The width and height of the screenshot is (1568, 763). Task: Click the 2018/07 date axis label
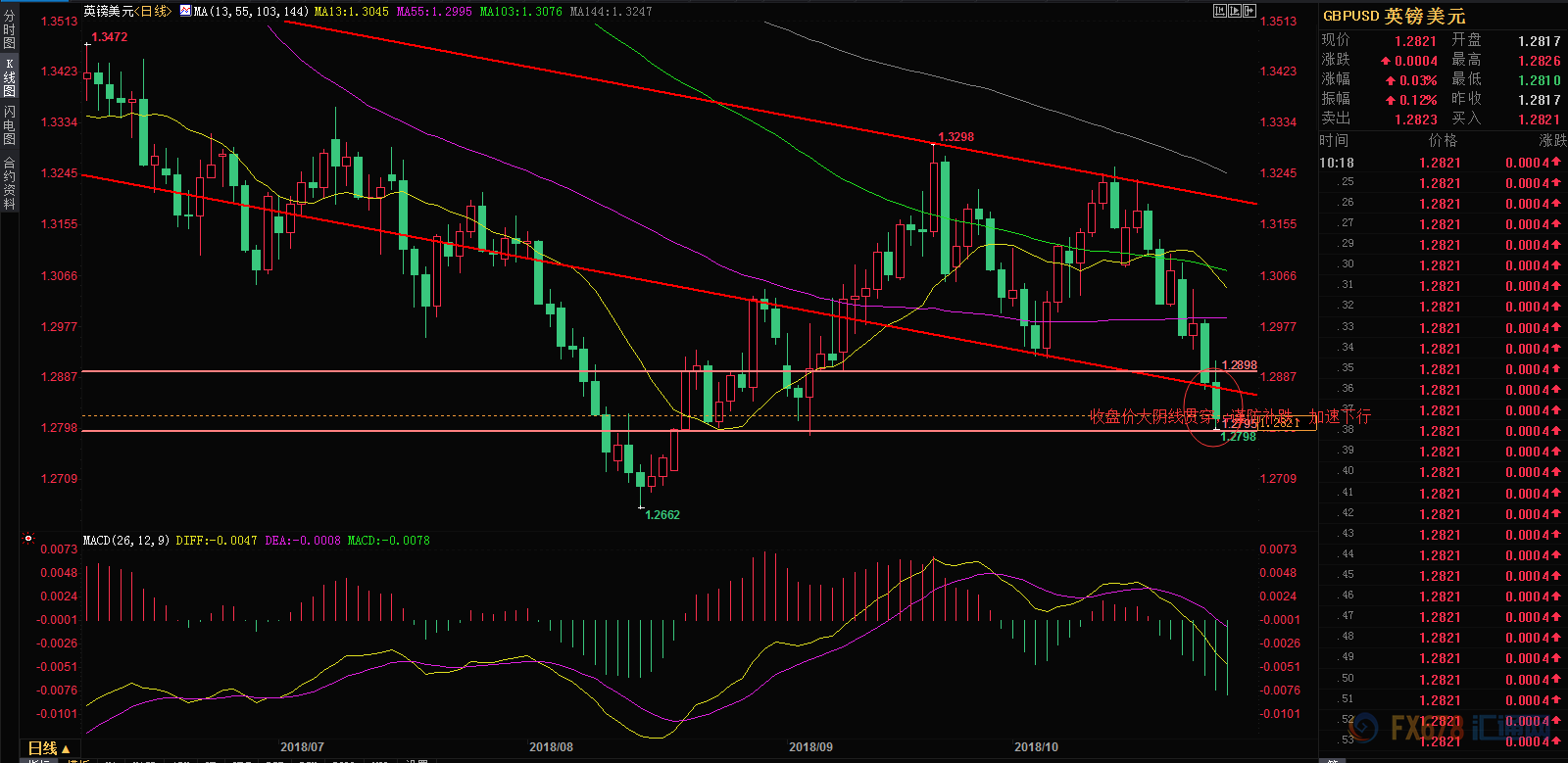pos(302,747)
